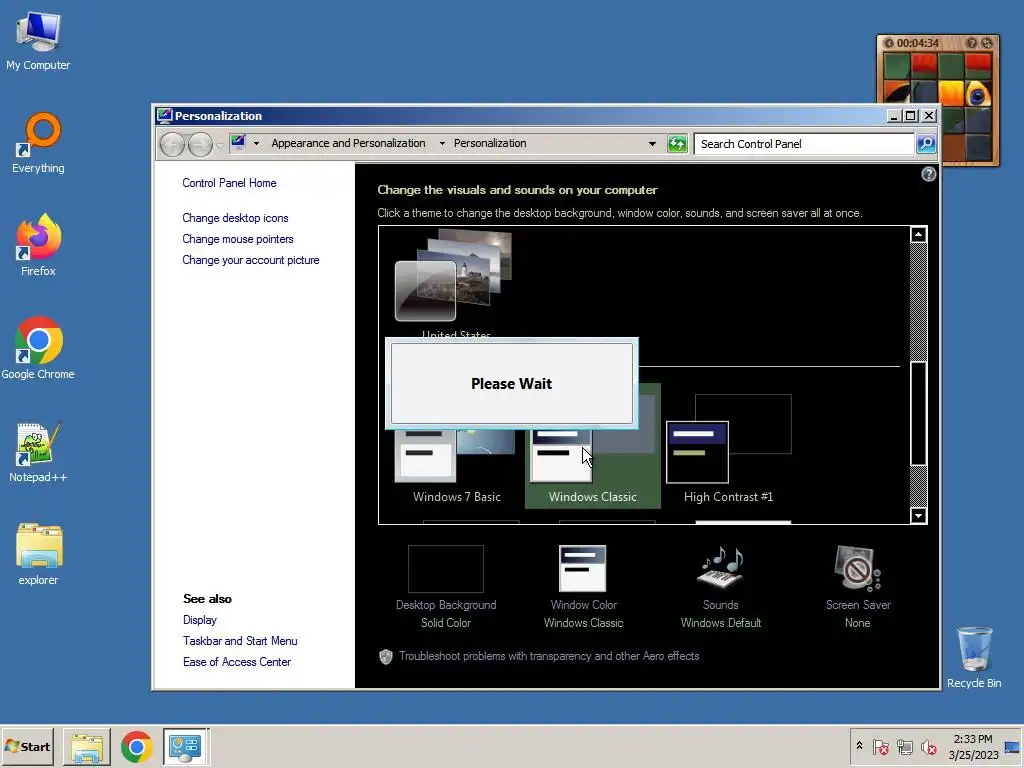The image size is (1024, 768).
Task: Show hidden tray icons chevron
Action: click(859, 746)
